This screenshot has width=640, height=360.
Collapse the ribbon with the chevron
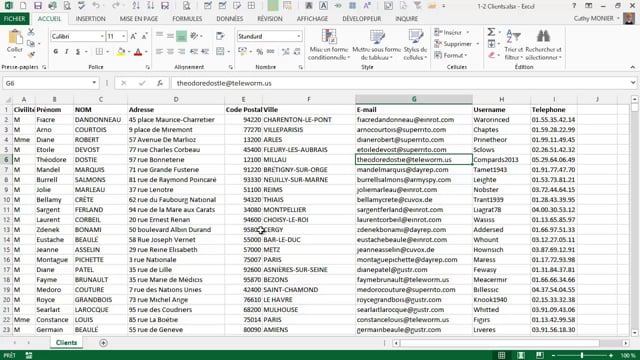click(632, 67)
